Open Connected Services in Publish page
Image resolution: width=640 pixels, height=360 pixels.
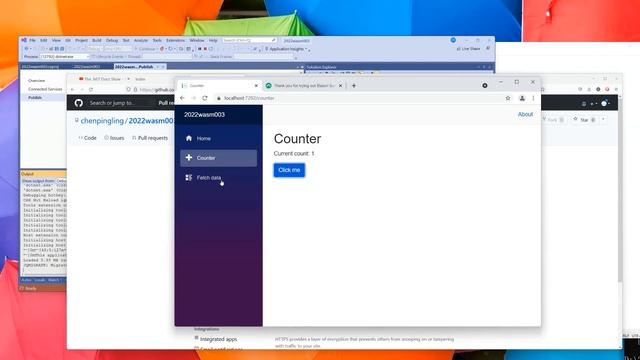click(x=45, y=89)
